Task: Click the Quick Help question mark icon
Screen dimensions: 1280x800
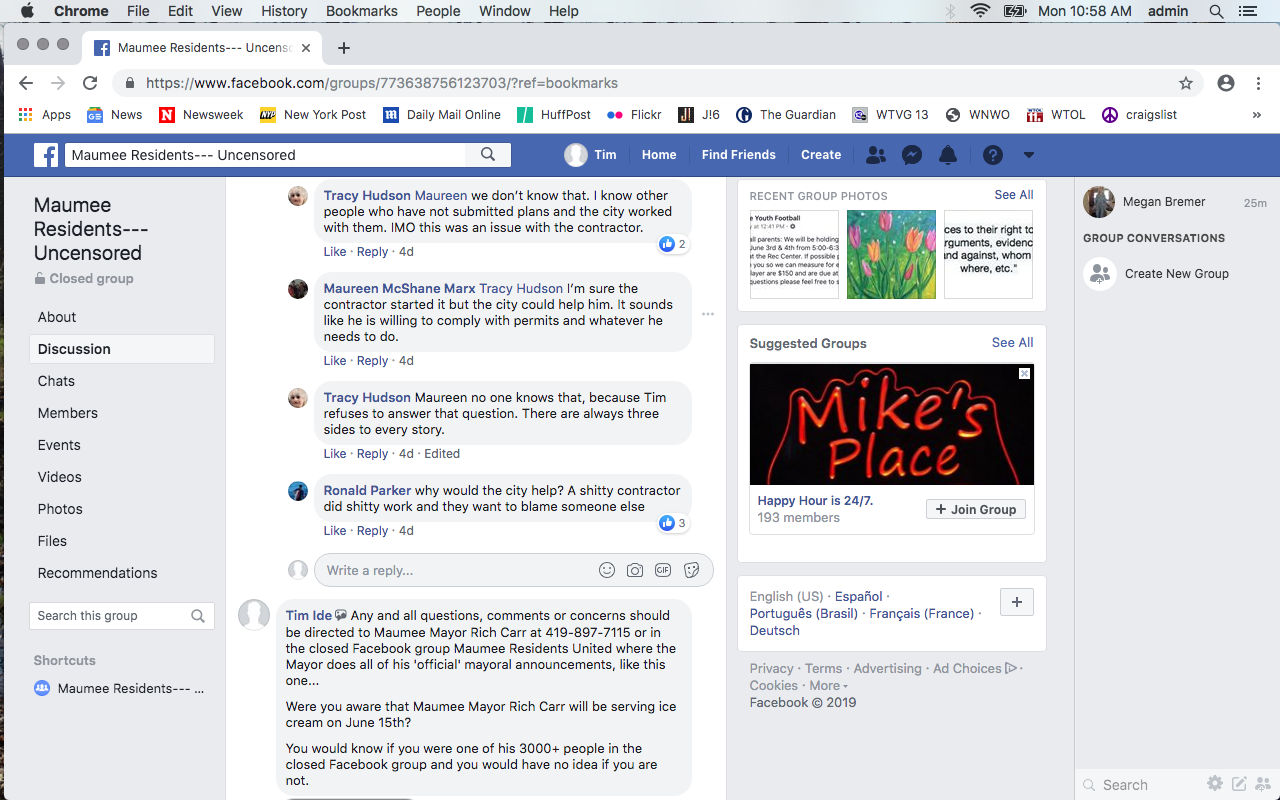Action: coord(992,155)
